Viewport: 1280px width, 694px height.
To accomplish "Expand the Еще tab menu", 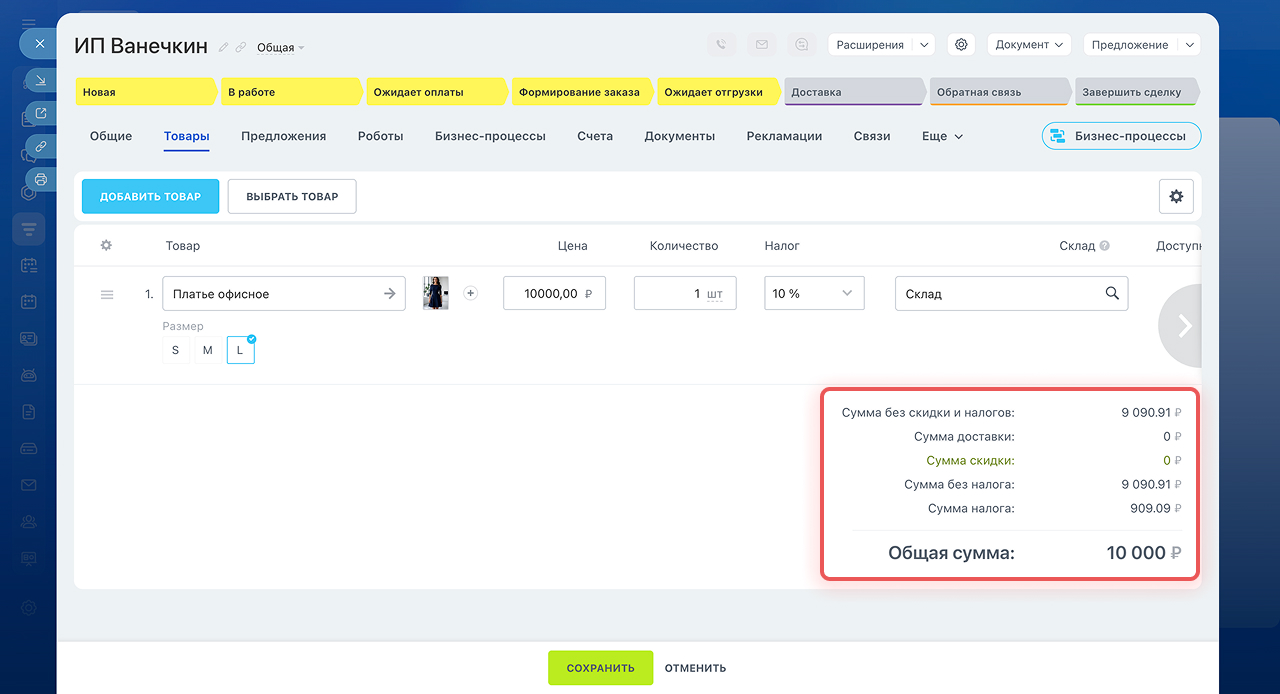I will 942,136.
